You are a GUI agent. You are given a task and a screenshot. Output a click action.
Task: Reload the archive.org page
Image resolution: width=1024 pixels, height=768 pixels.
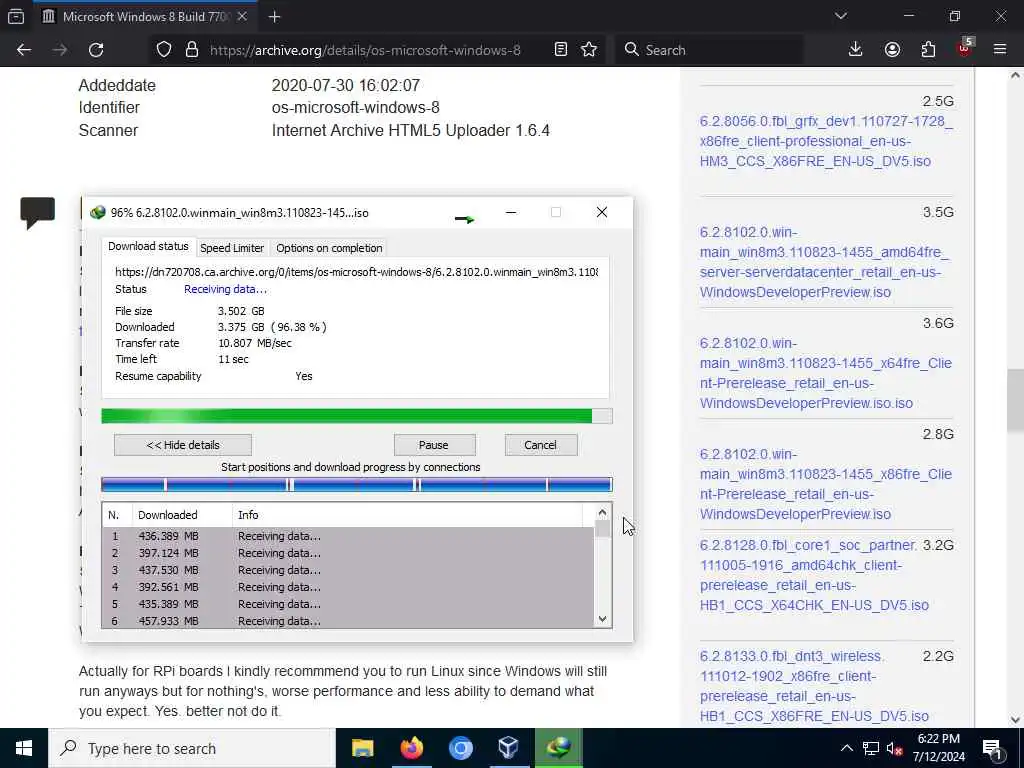(96, 50)
